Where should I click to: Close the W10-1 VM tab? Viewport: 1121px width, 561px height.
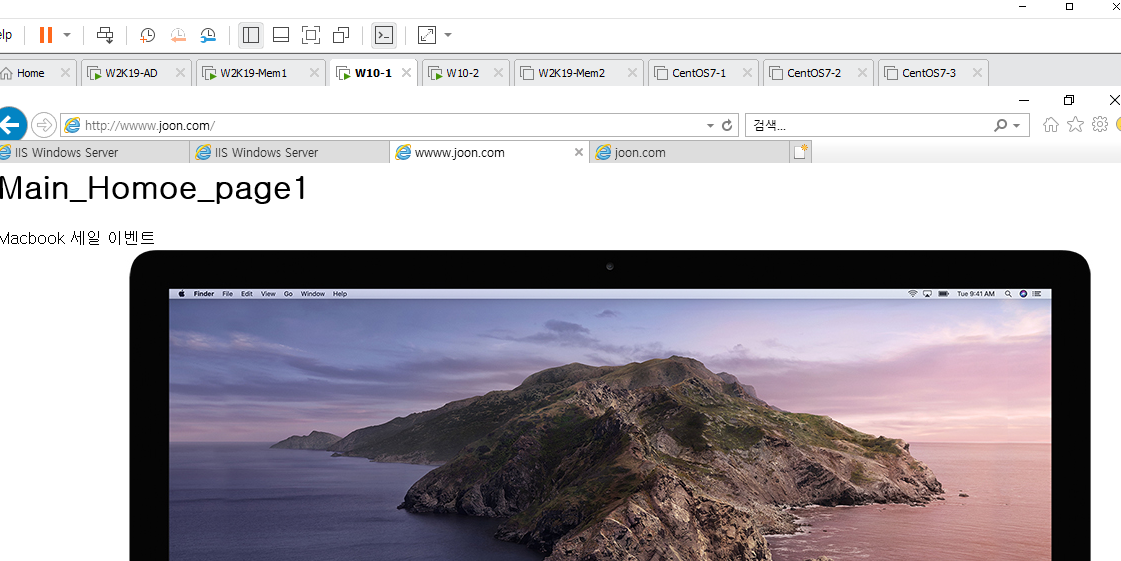(x=406, y=73)
